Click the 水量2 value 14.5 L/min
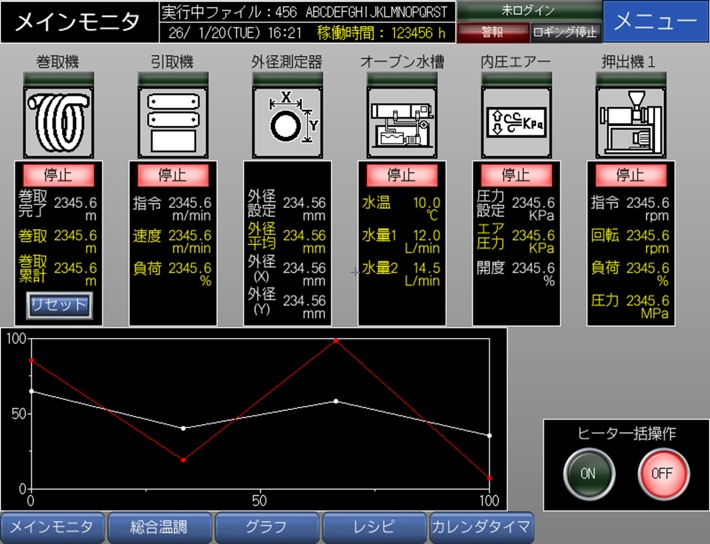 [422, 274]
